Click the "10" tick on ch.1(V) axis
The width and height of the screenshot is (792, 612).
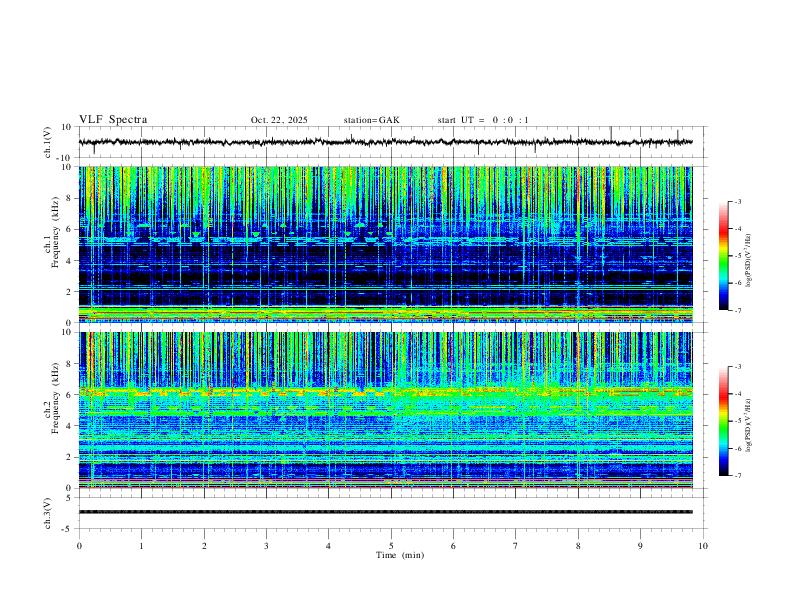(67, 127)
